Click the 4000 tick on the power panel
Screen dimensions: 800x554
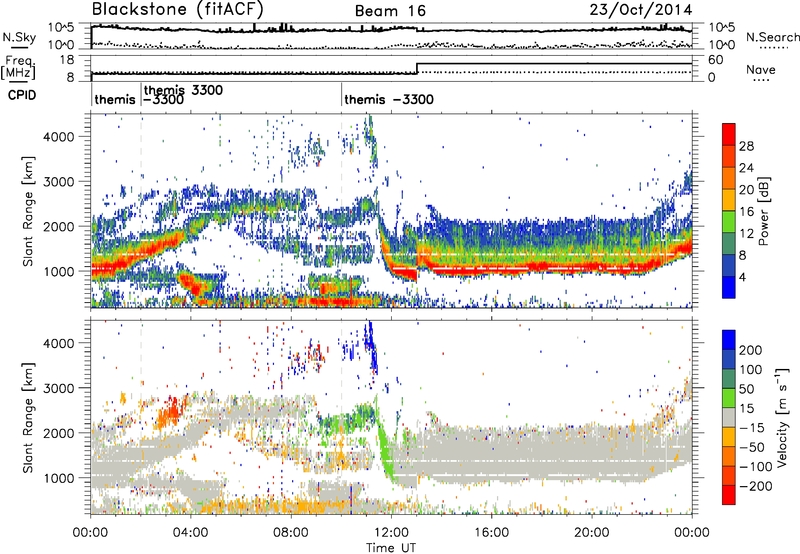[59, 137]
